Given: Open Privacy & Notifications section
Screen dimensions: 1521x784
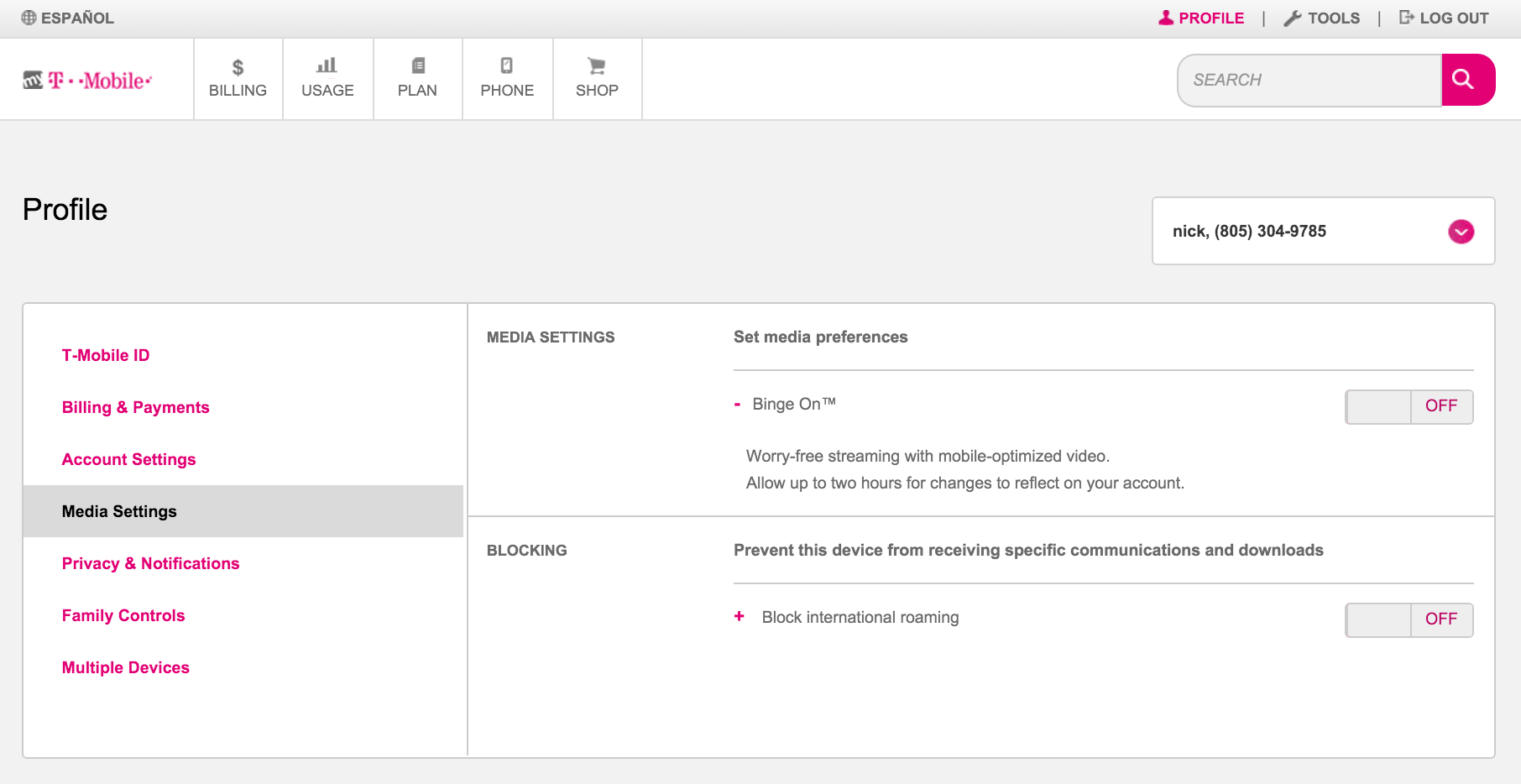Looking at the screenshot, I should [x=150, y=563].
